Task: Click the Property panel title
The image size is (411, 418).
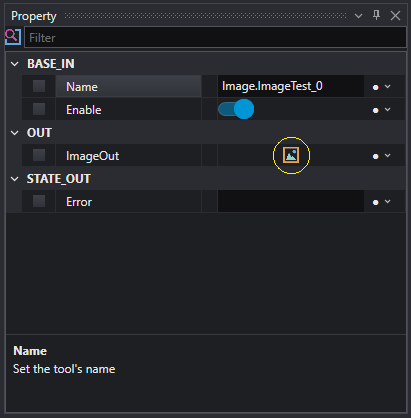Action: 34,16
